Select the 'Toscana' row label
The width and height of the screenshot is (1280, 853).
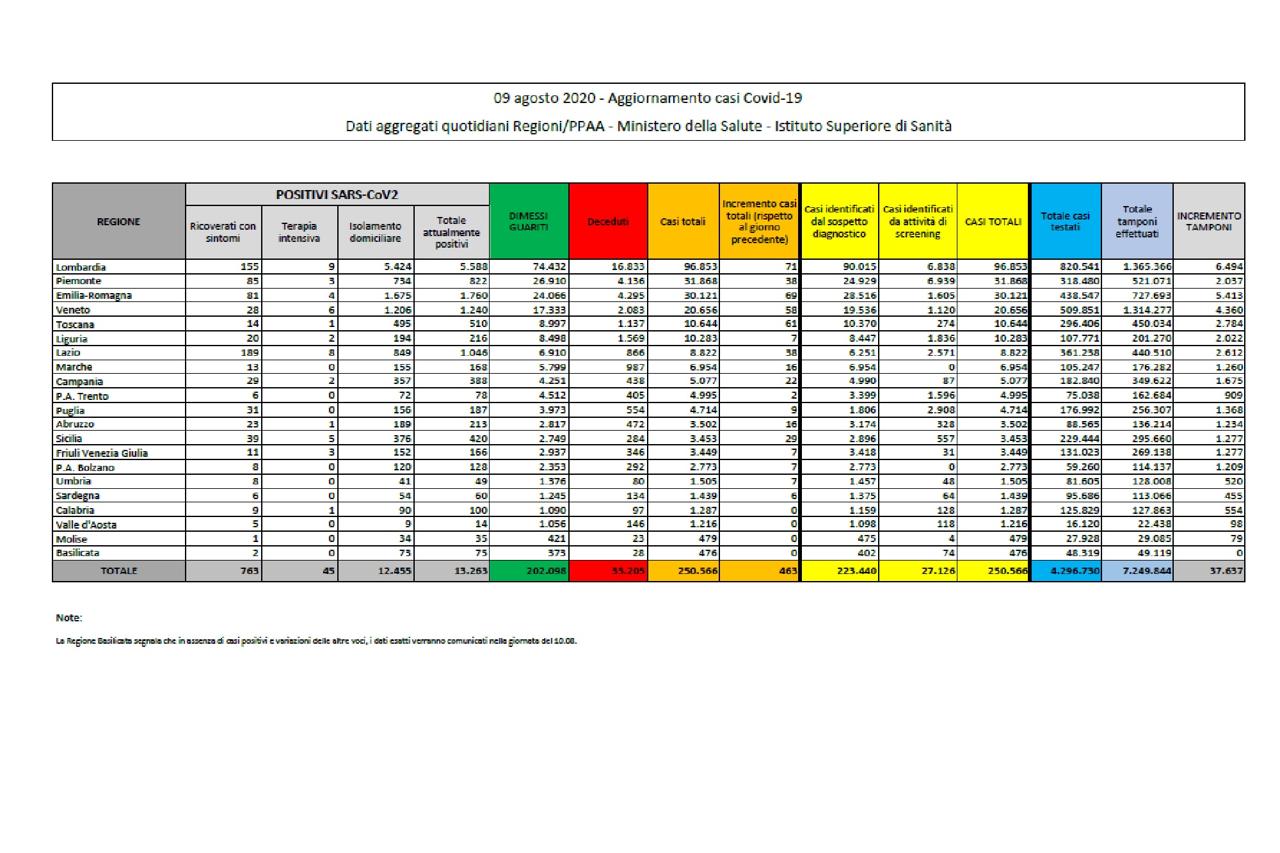77,326
